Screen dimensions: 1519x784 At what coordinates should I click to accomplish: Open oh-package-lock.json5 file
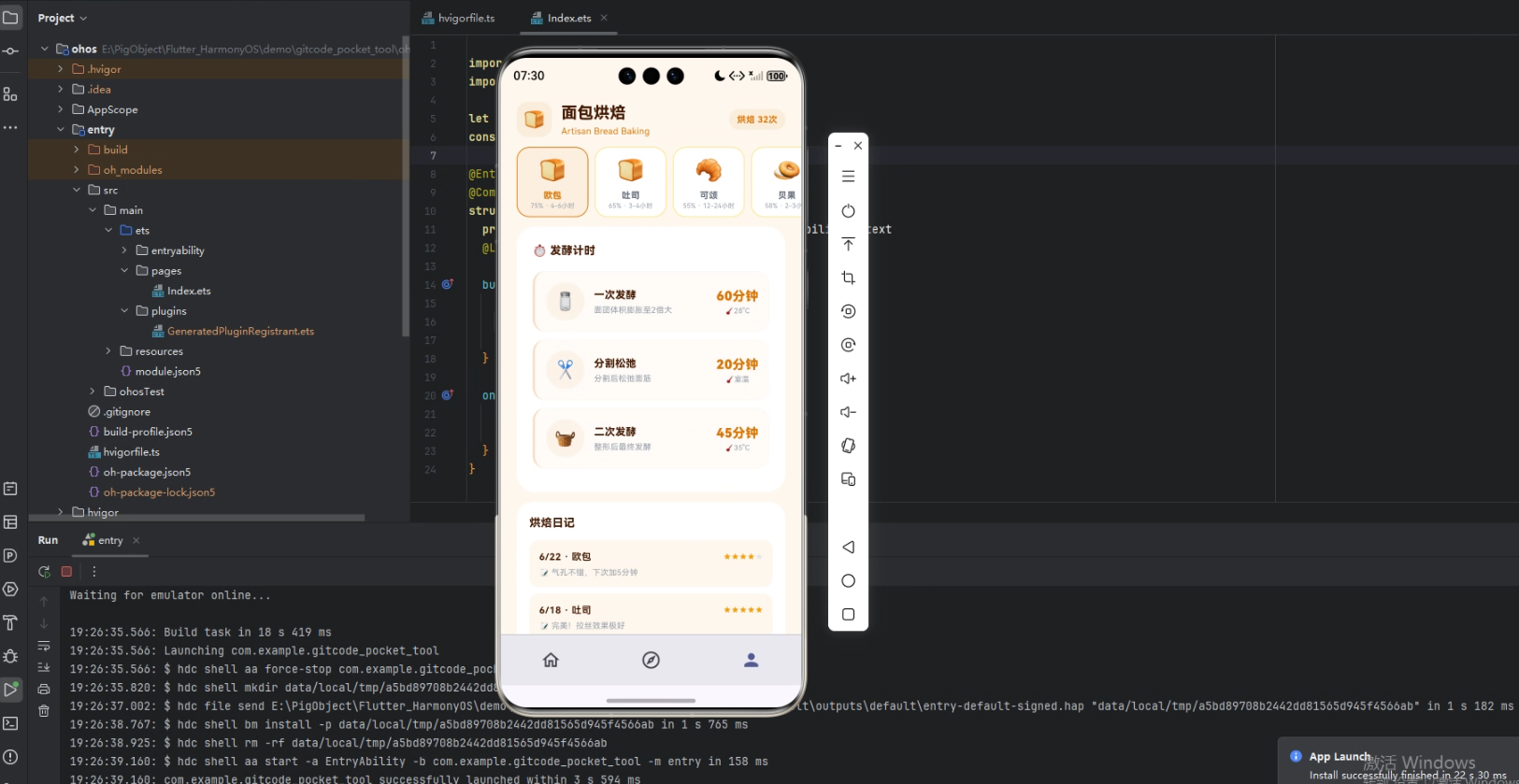point(151,492)
